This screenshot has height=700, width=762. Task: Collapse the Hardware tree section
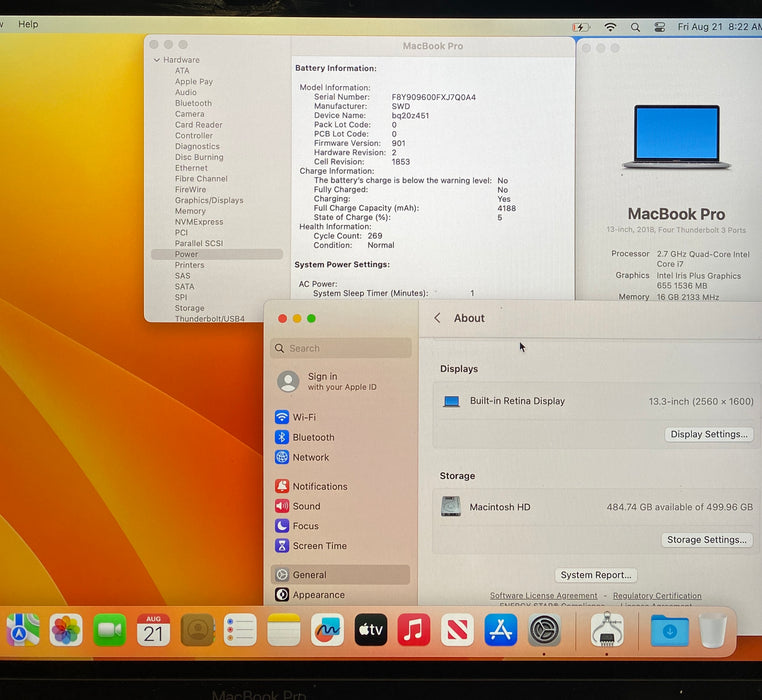(156, 60)
